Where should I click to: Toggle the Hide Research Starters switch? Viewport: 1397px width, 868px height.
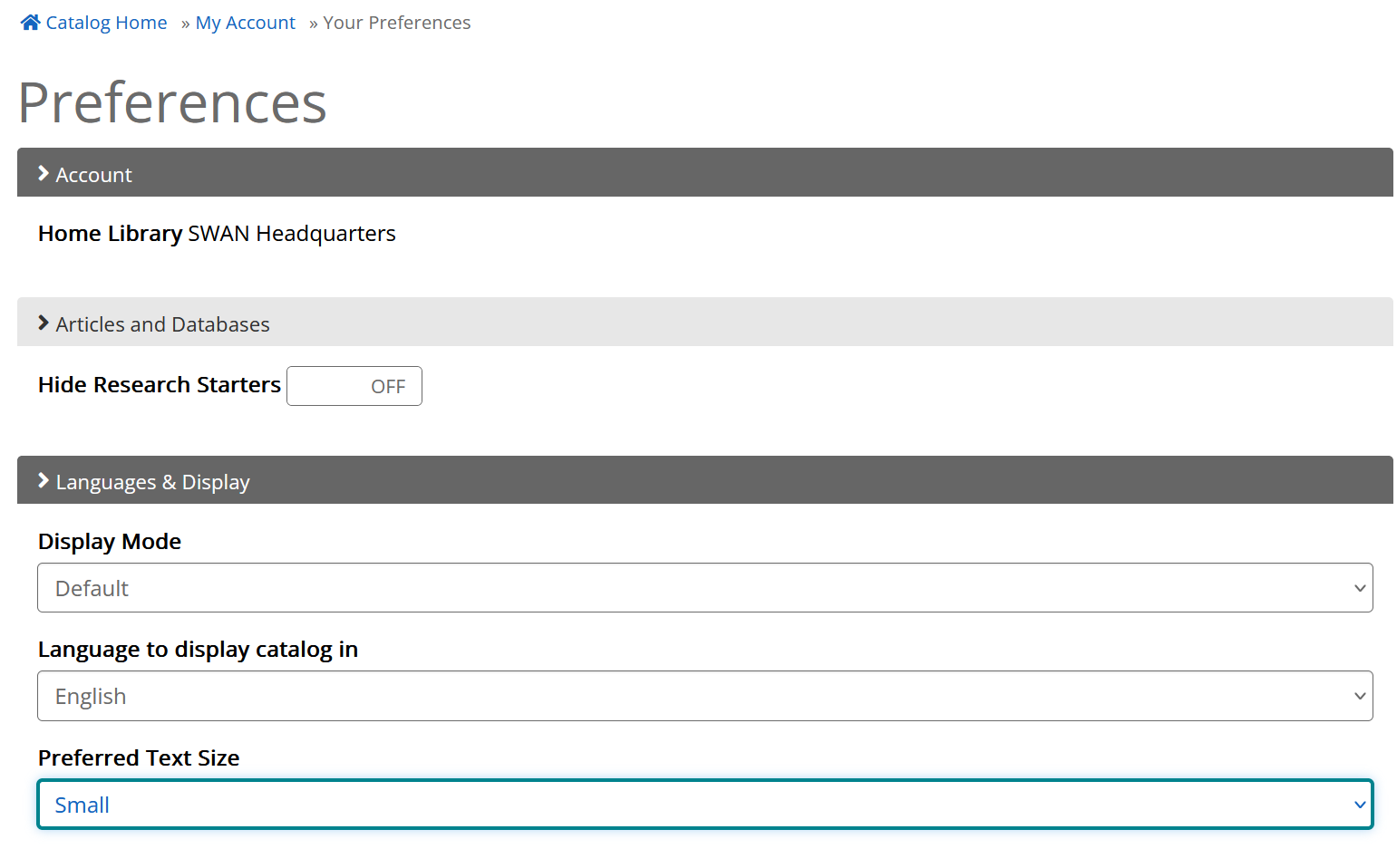[x=354, y=386]
